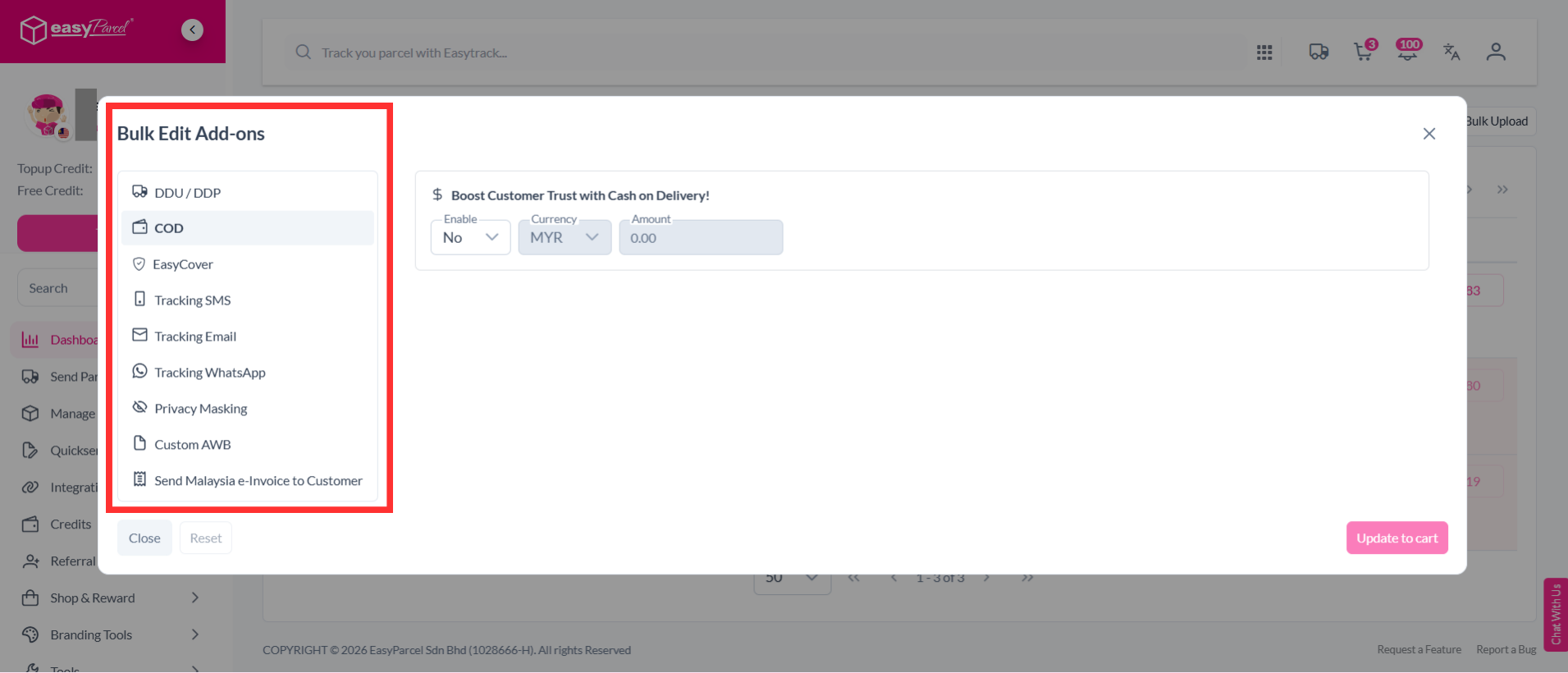Click the EasyParcel logo

[x=76, y=30]
